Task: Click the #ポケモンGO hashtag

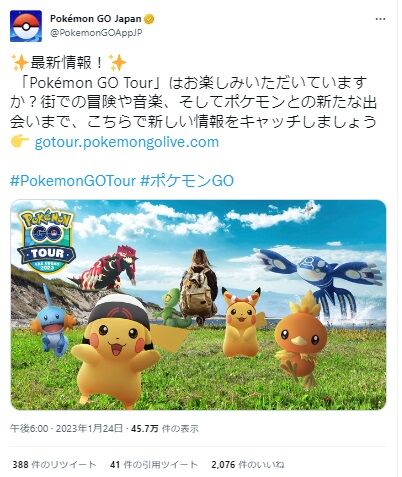Action: click(187, 181)
